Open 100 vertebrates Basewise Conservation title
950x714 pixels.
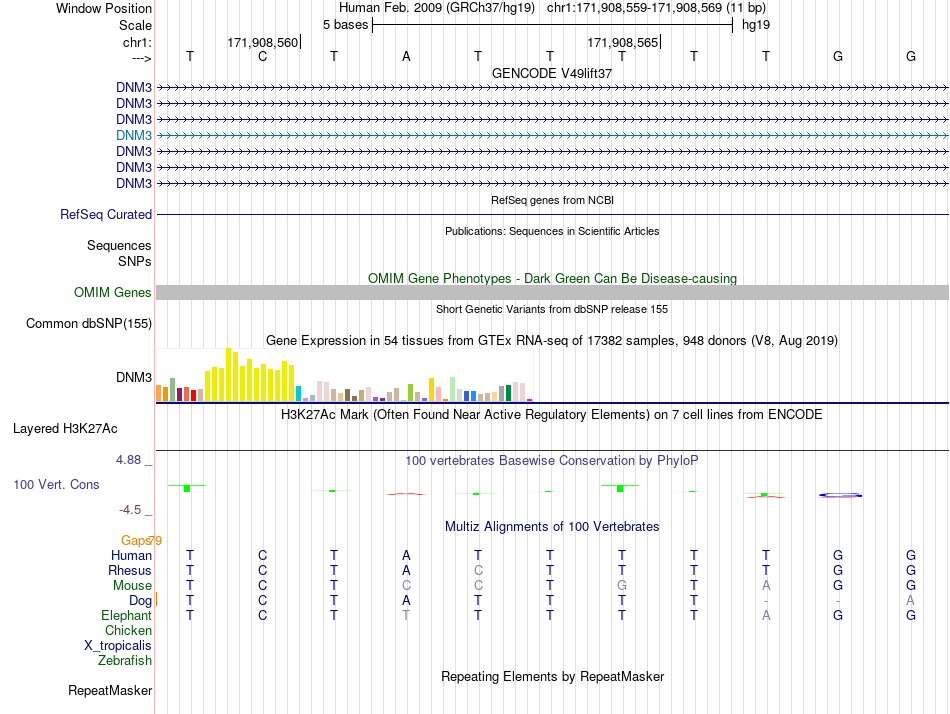(552, 461)
